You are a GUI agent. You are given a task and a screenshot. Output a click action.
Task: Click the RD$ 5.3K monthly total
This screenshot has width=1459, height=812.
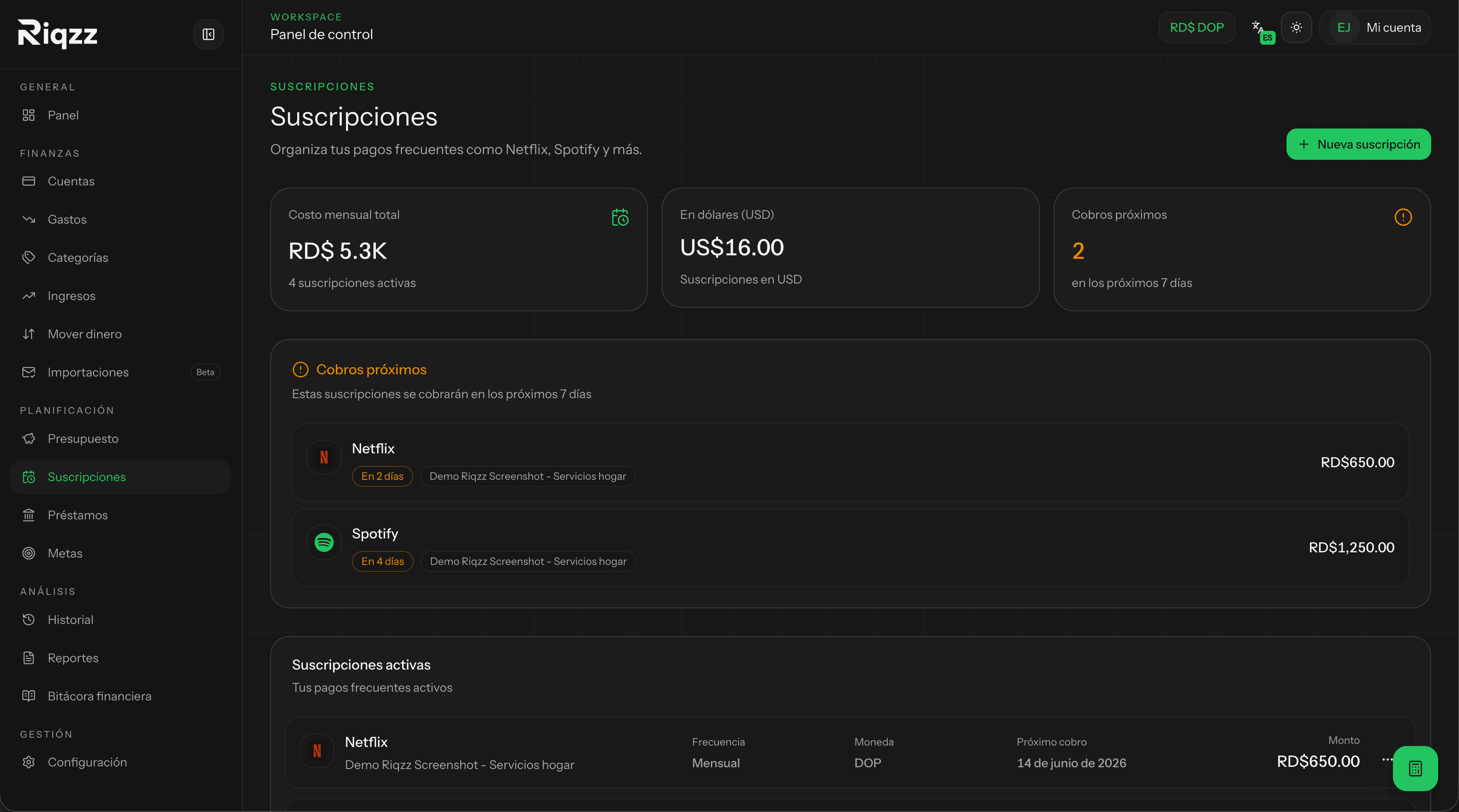click(x=338, y=251)
